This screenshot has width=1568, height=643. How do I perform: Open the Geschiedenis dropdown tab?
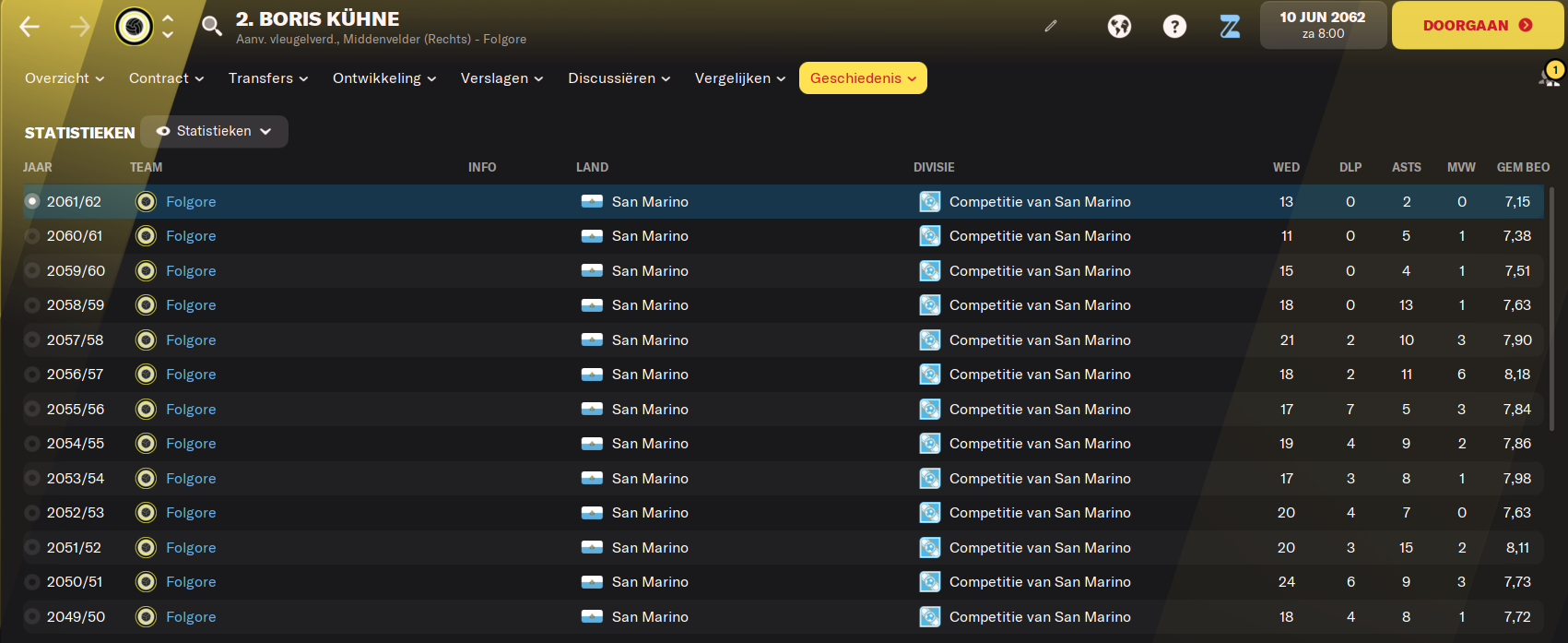pos(863,78)
